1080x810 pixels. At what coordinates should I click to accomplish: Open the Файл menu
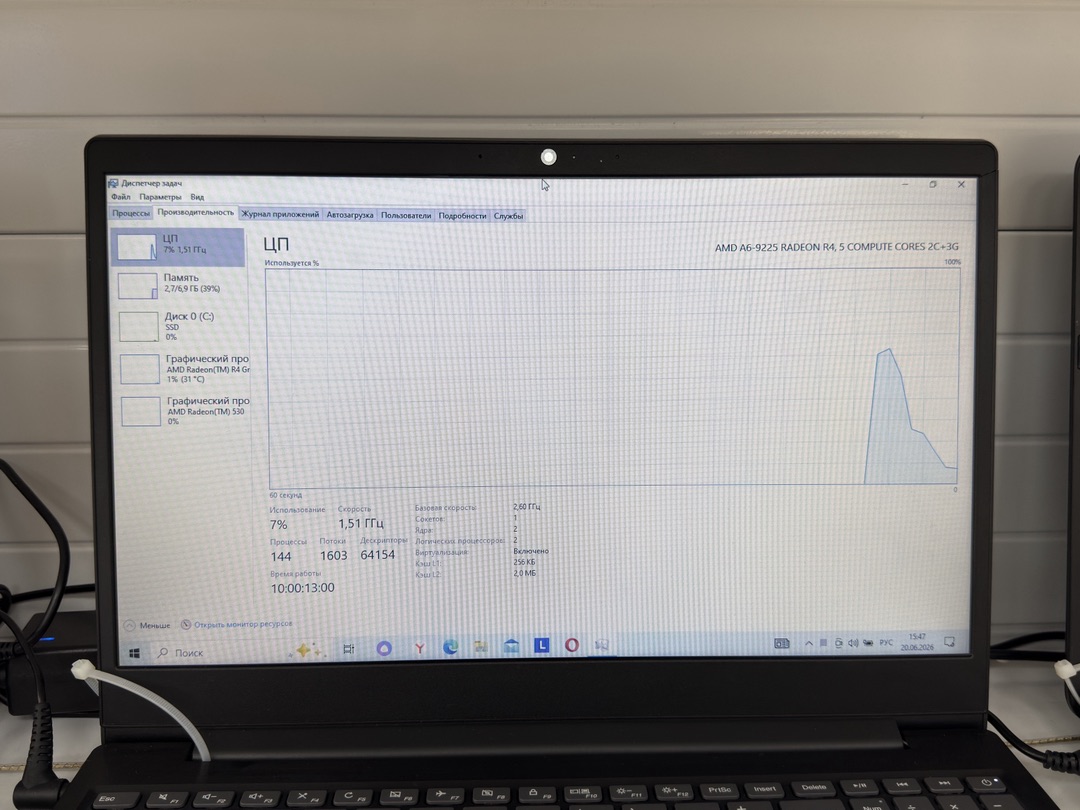click(x=121, y=197)
